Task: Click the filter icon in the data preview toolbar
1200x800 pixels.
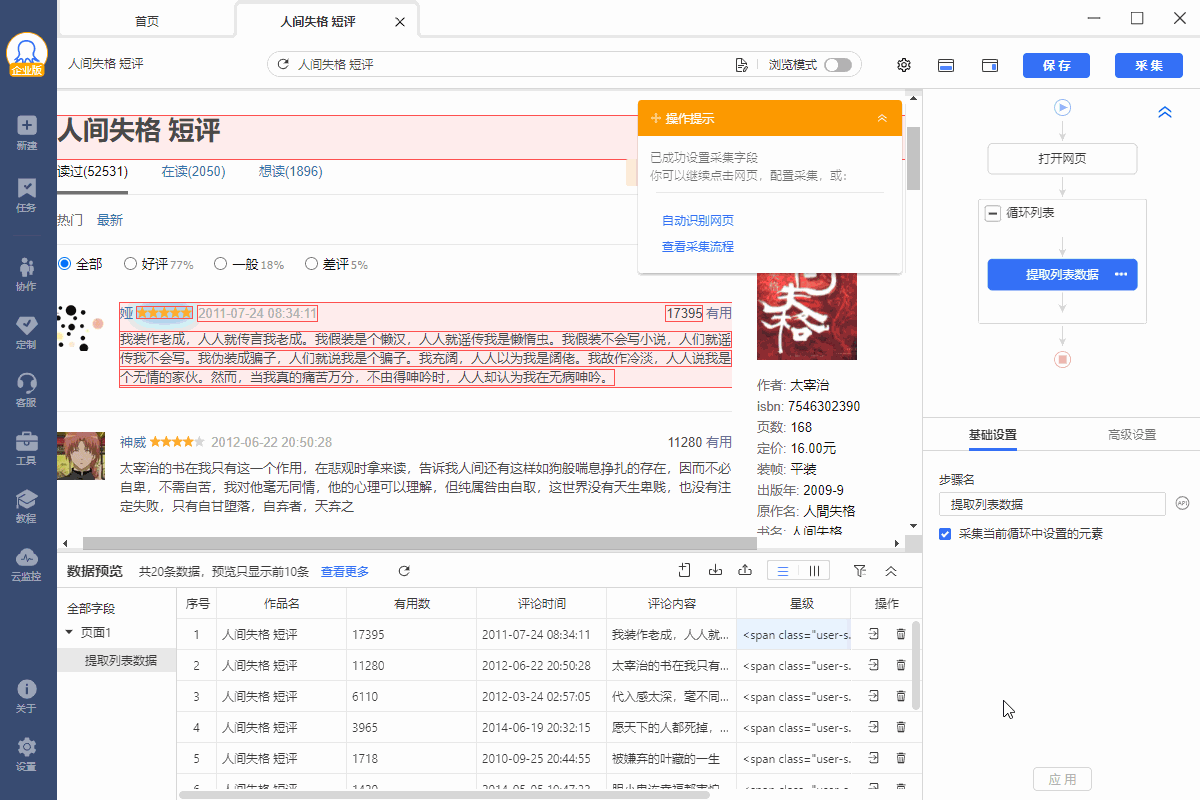Action: [x=859, y=571]
